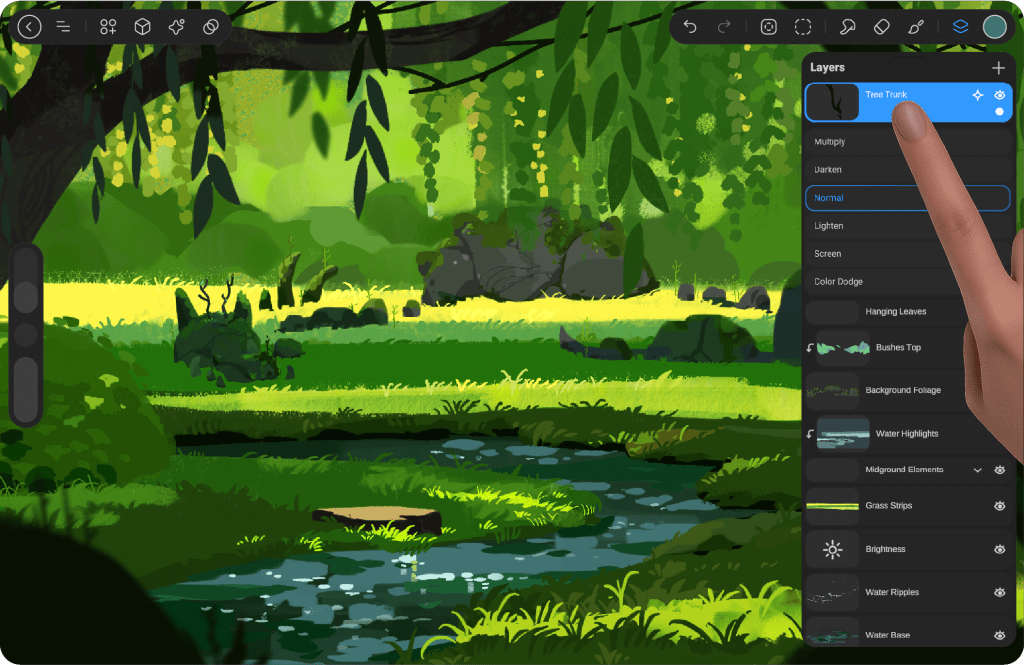Toggle visibility of Water Ripples layer
This screenshot has height=665, width=1024.
click(x=999, y=592)
